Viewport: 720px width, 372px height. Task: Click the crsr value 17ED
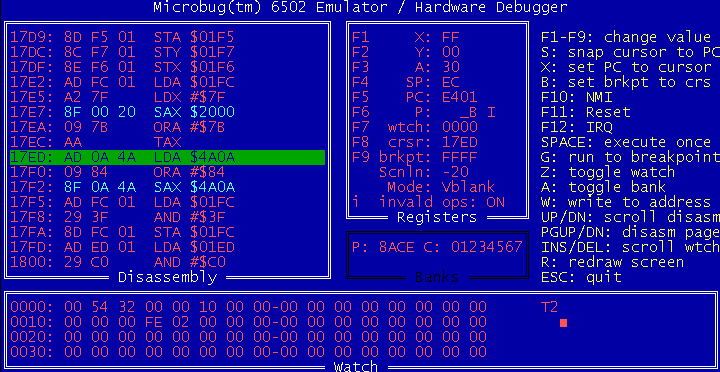click(460, 142)
